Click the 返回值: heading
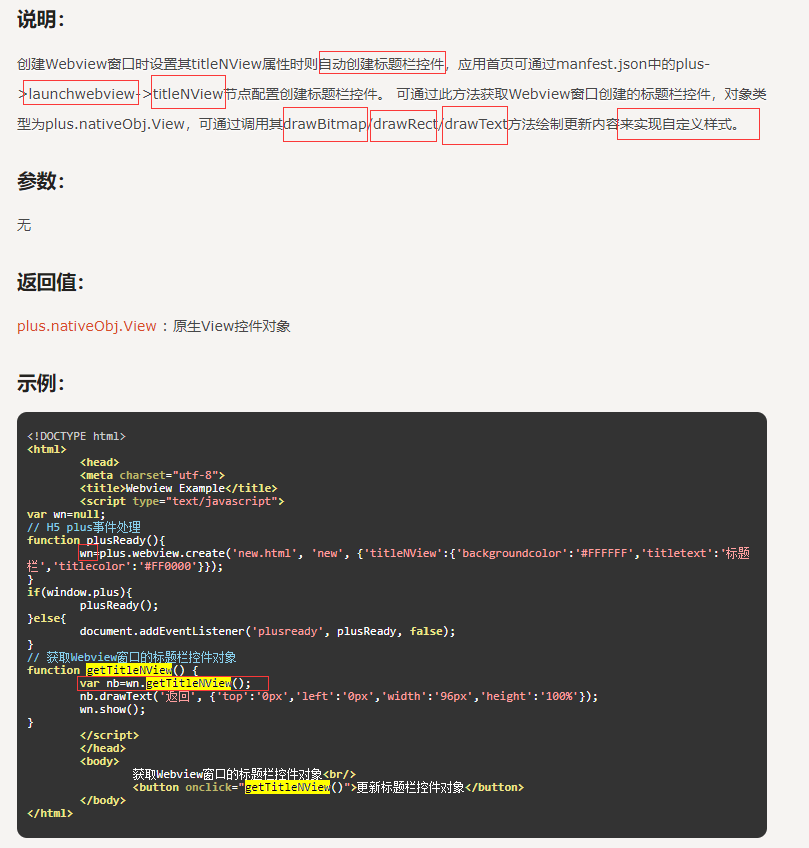 (x=50, y=282)
